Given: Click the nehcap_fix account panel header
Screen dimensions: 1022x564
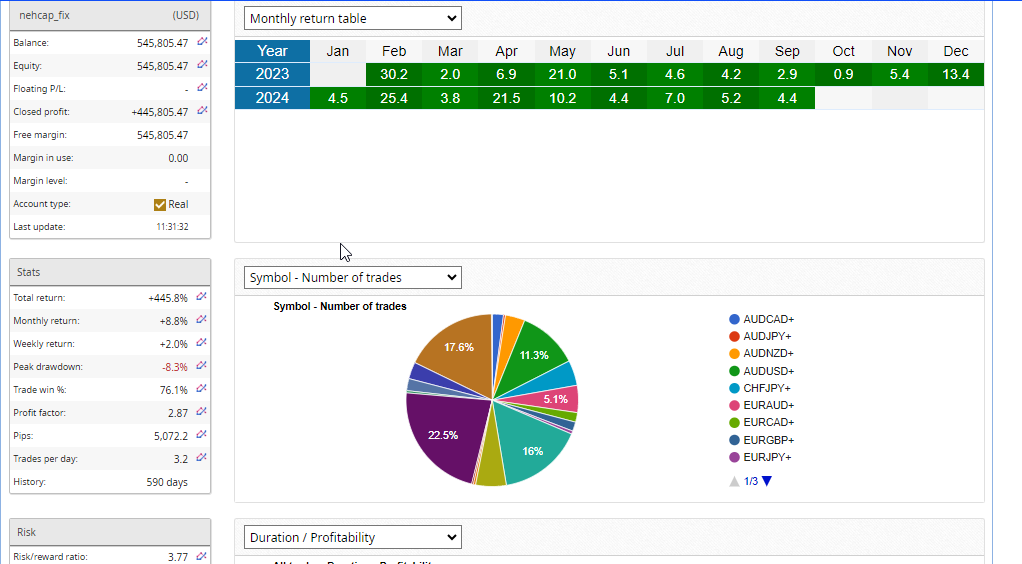Looking at the screenshot, I should click(x=110, y=16).
